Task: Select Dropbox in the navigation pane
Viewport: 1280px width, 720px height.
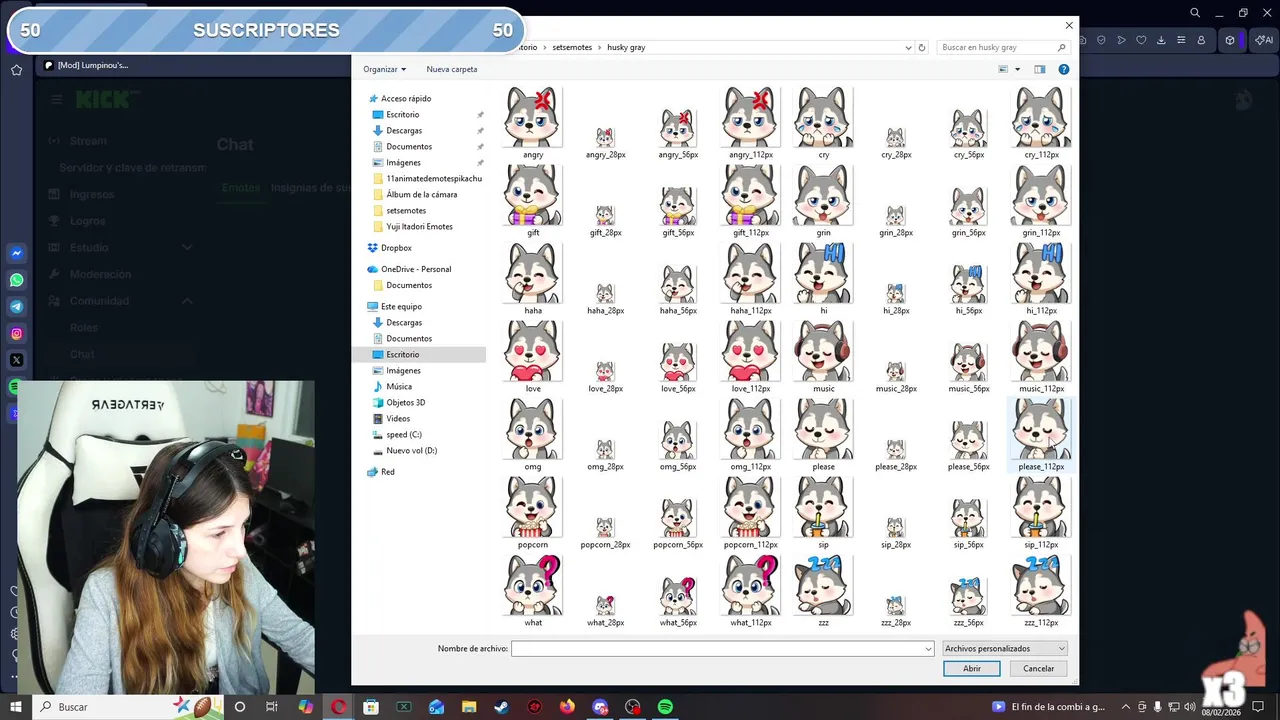Action: pos(396,248)
